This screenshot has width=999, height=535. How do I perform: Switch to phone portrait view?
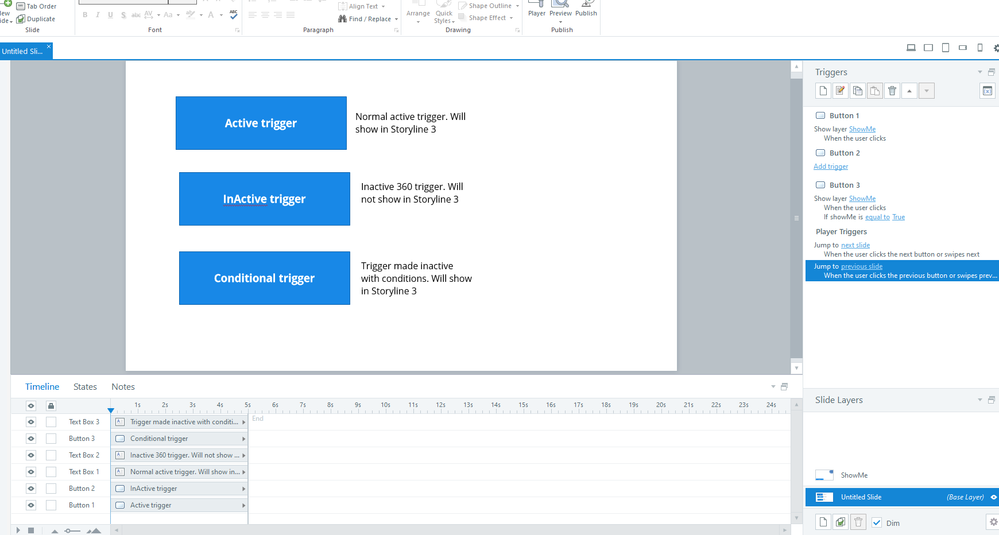(980, 48)
